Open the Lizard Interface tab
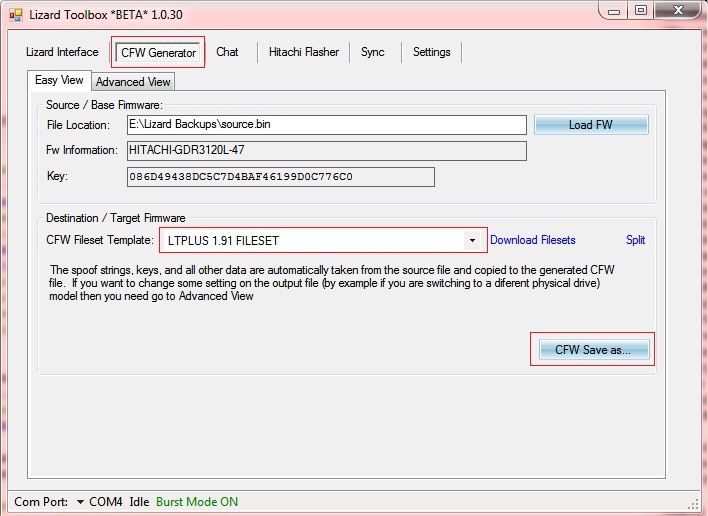708x516 pixels. 62,52
